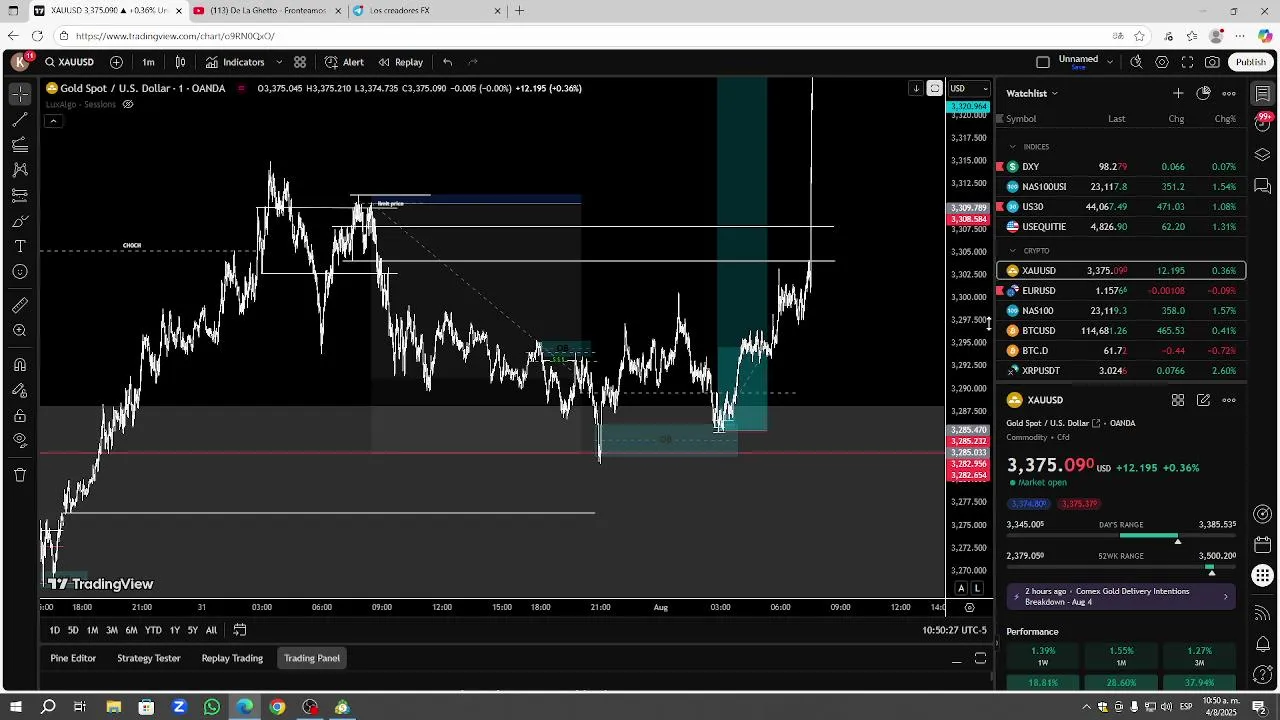Open the Replay Trading tab
Screen dimensions: 1280x720
[232, 658]
